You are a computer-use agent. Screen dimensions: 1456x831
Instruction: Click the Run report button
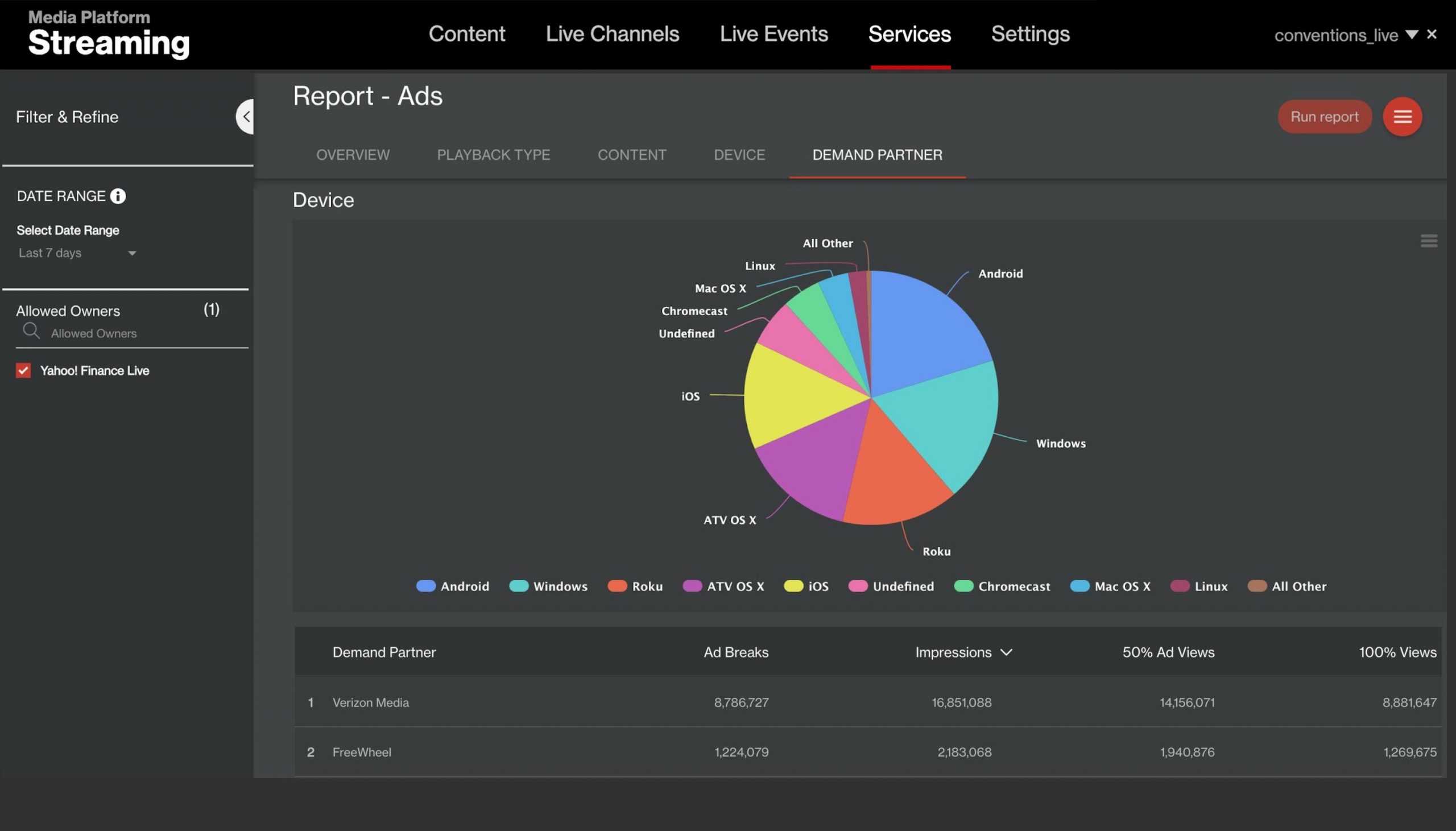[x=1323, y=117]
